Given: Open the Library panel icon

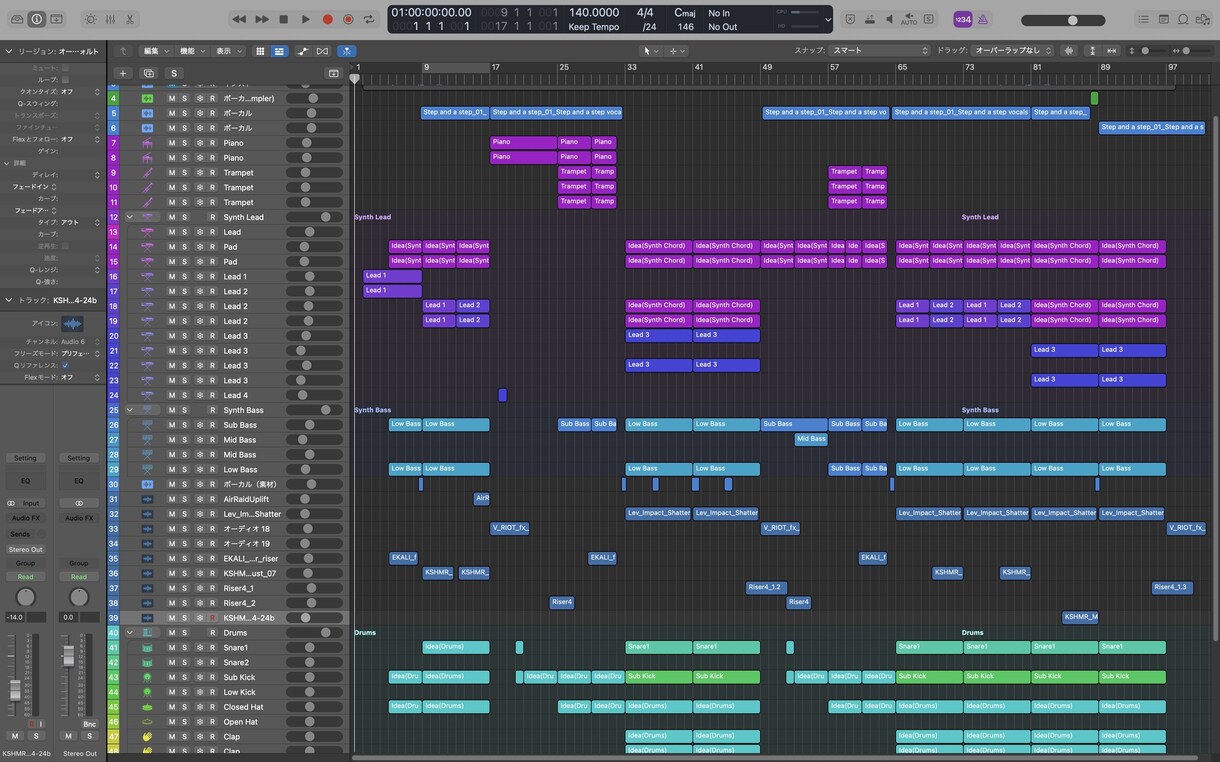Looking at the screenshot, I should coord(16,19).
